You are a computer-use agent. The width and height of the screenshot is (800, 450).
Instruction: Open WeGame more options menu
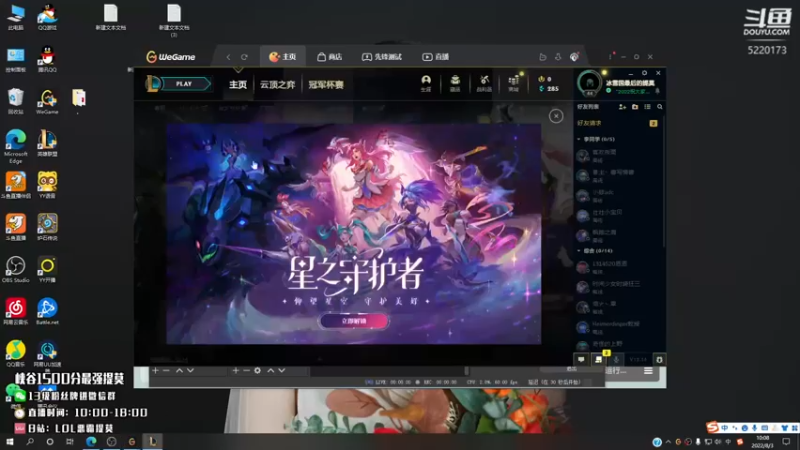click(610, 56)
